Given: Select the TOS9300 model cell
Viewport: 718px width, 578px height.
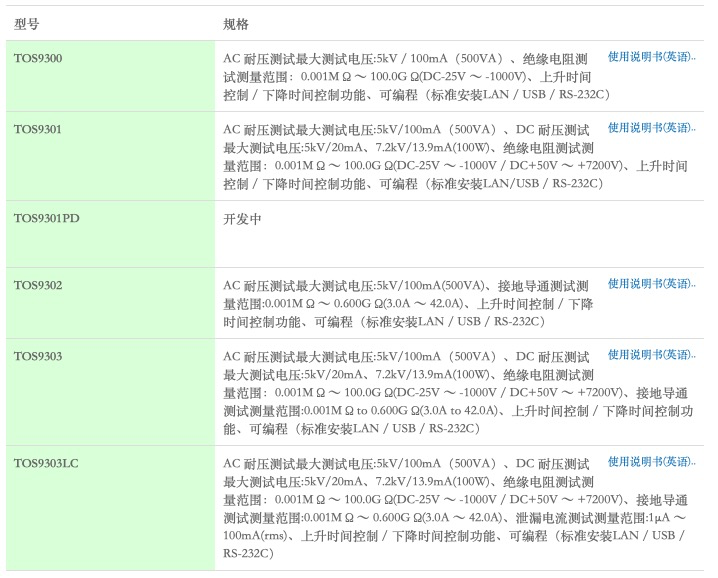Looking at the screenshot, I should [x=110, y=76].
